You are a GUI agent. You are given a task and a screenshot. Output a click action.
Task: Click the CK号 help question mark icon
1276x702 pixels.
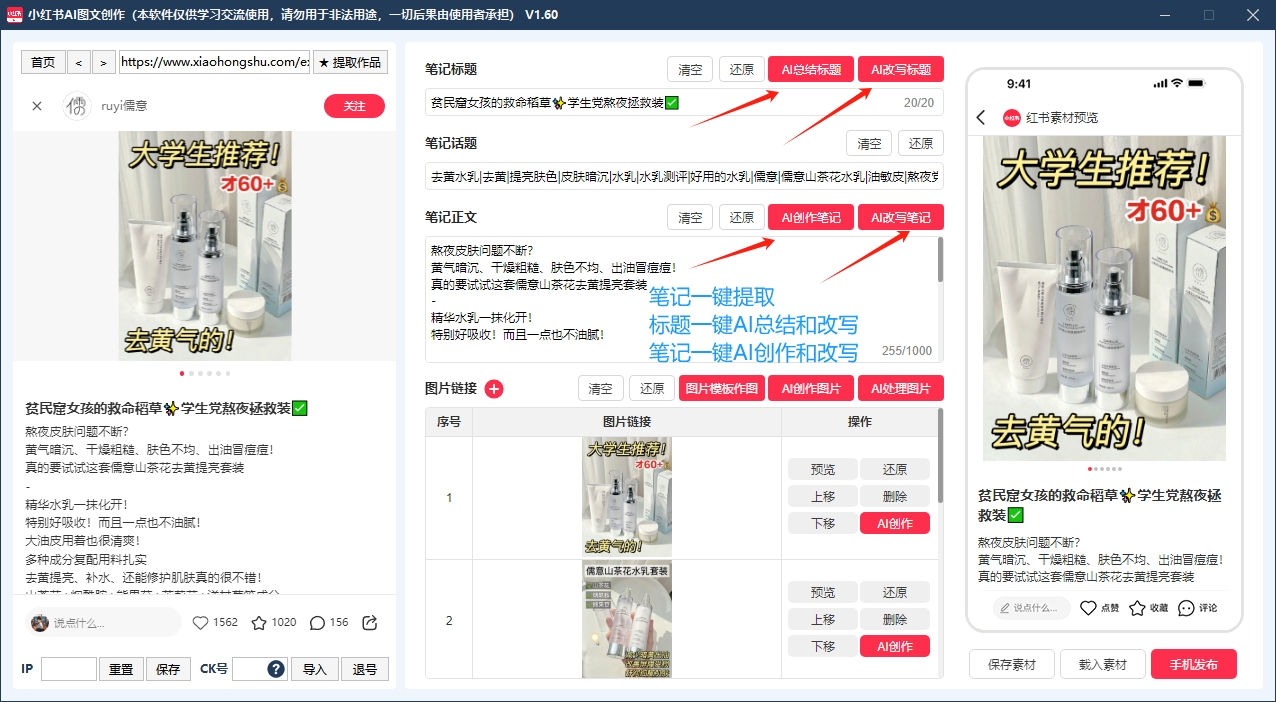276,669
